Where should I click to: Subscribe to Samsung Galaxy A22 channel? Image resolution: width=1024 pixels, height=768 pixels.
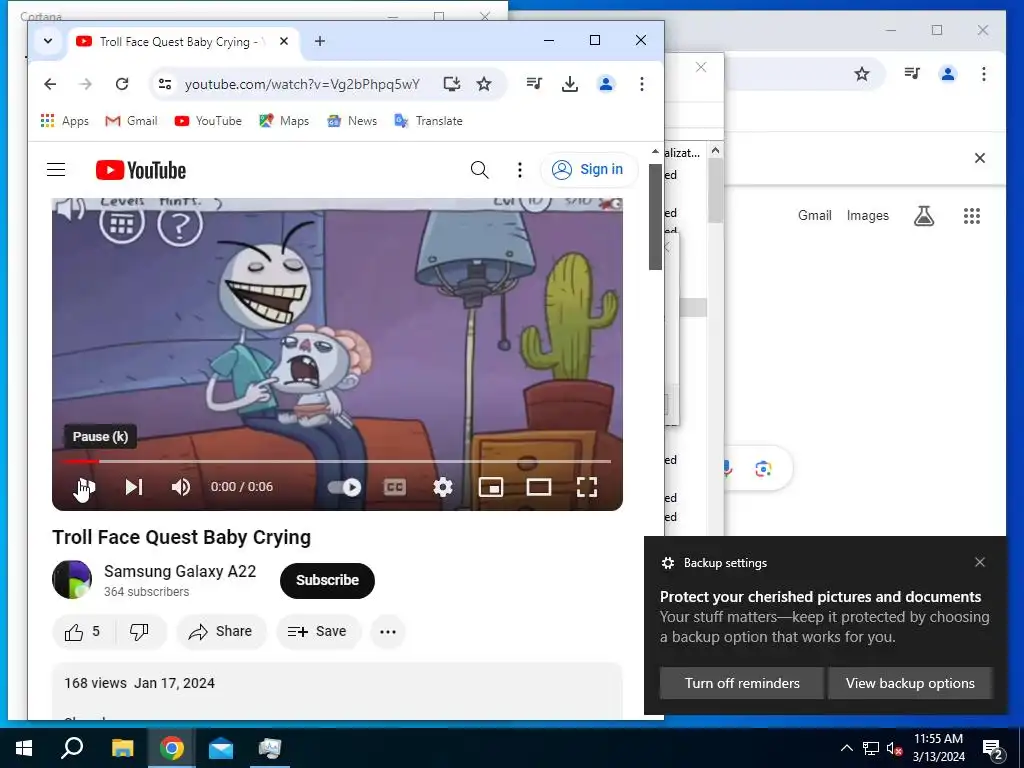click(x=327, y=580)
